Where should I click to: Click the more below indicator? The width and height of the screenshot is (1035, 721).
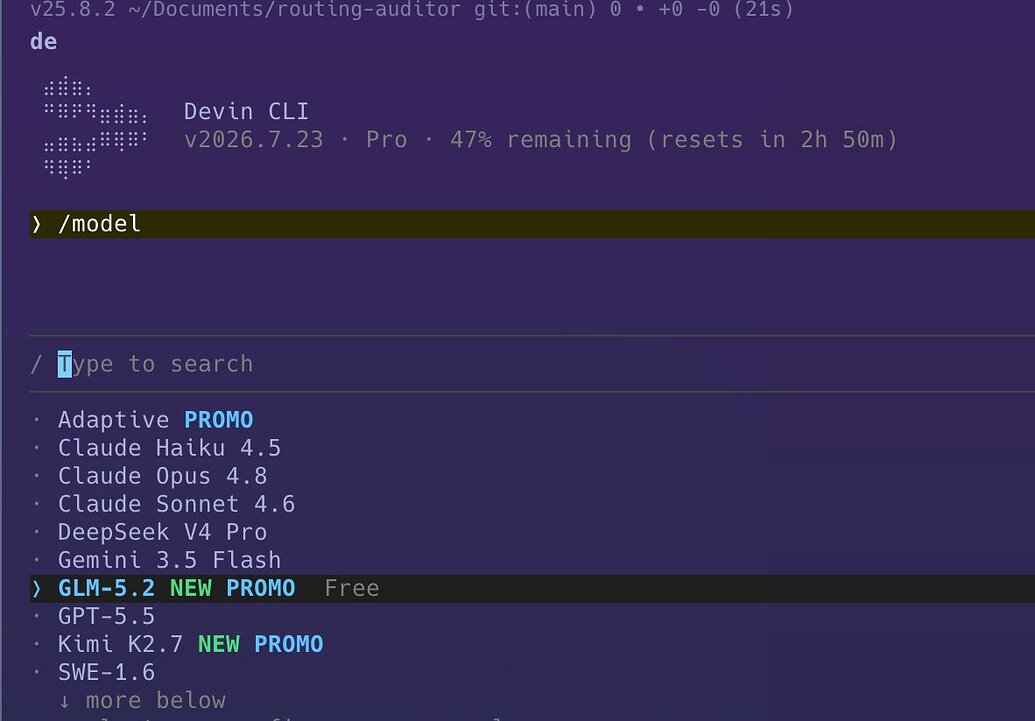[142, 701]
